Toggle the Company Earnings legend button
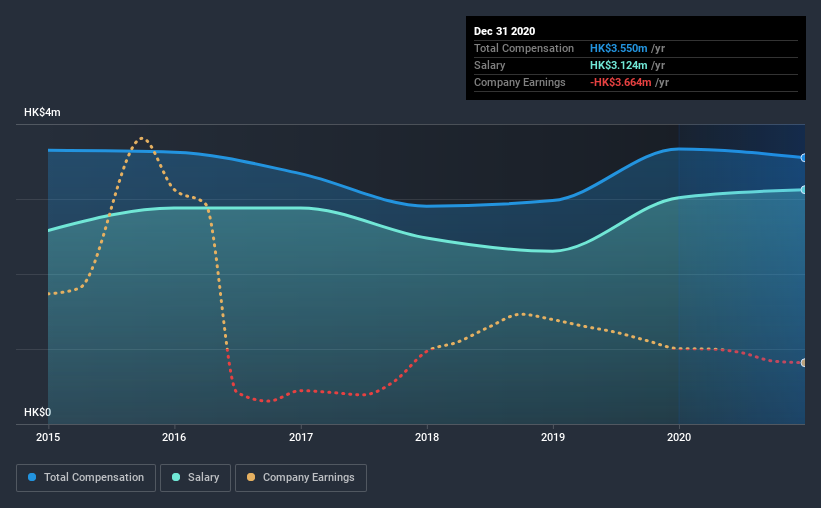Viewport: 821px width, 508px height. 301,478
